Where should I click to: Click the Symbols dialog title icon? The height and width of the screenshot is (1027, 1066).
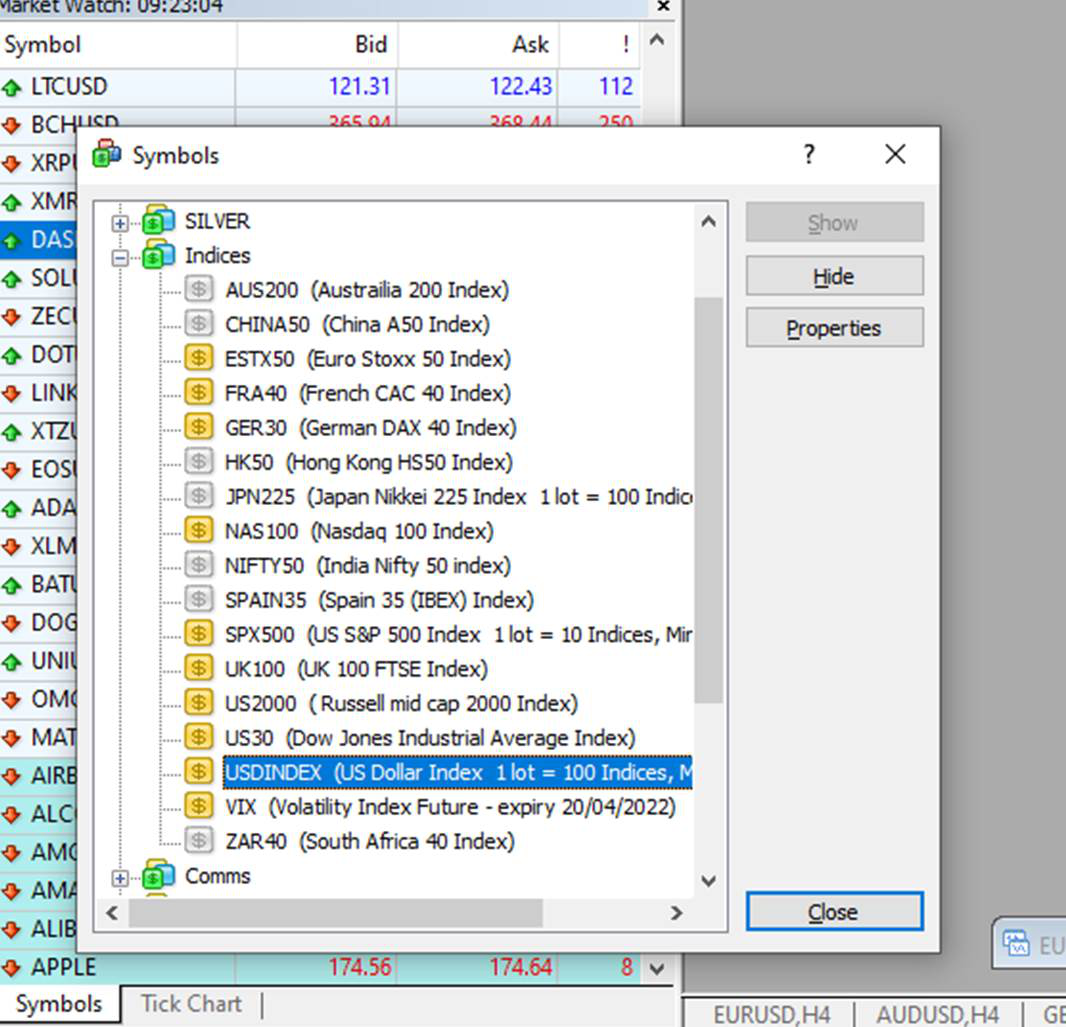coord(107,154)
